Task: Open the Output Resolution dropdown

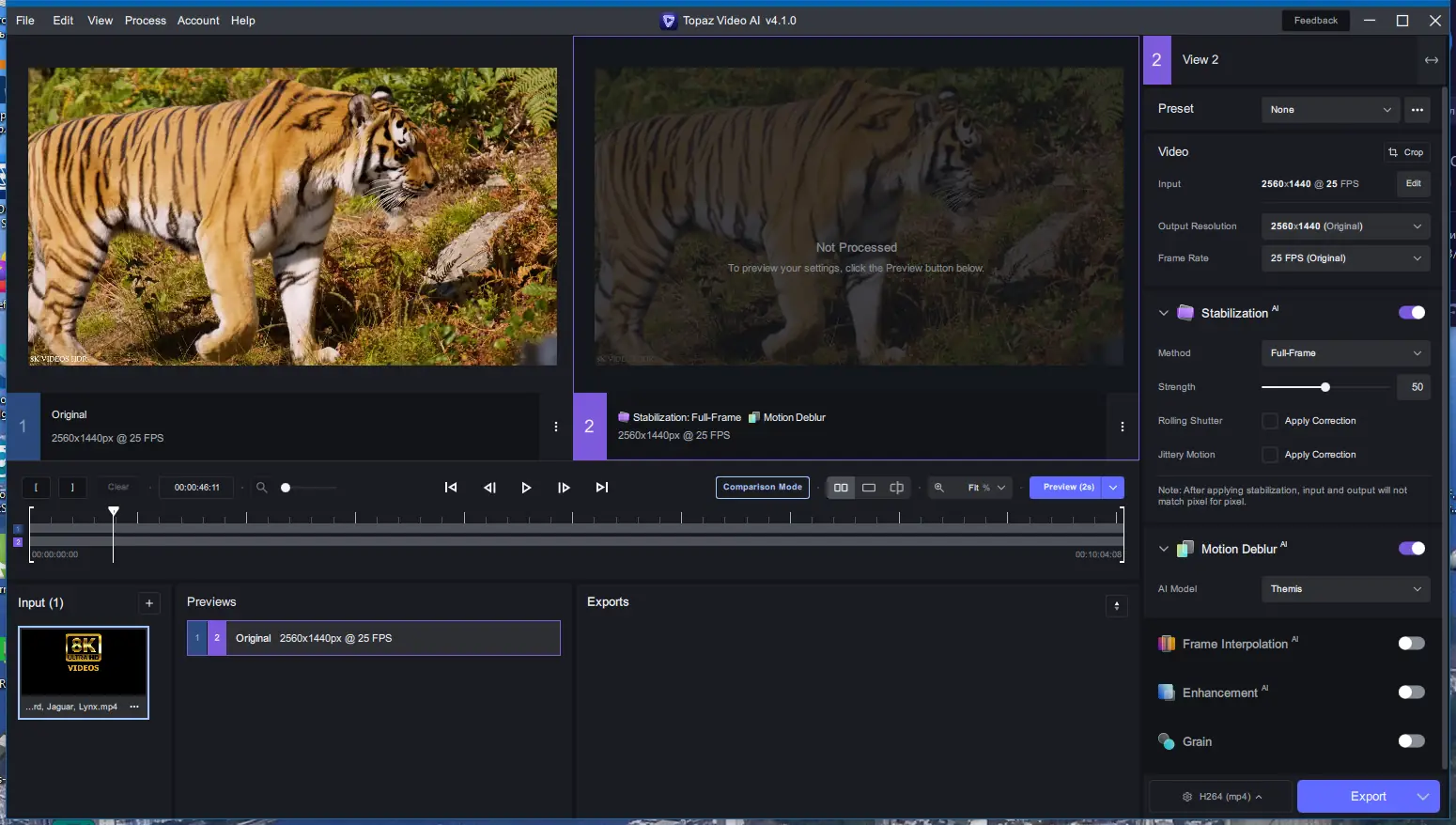Action: [x=1344, y=226]
